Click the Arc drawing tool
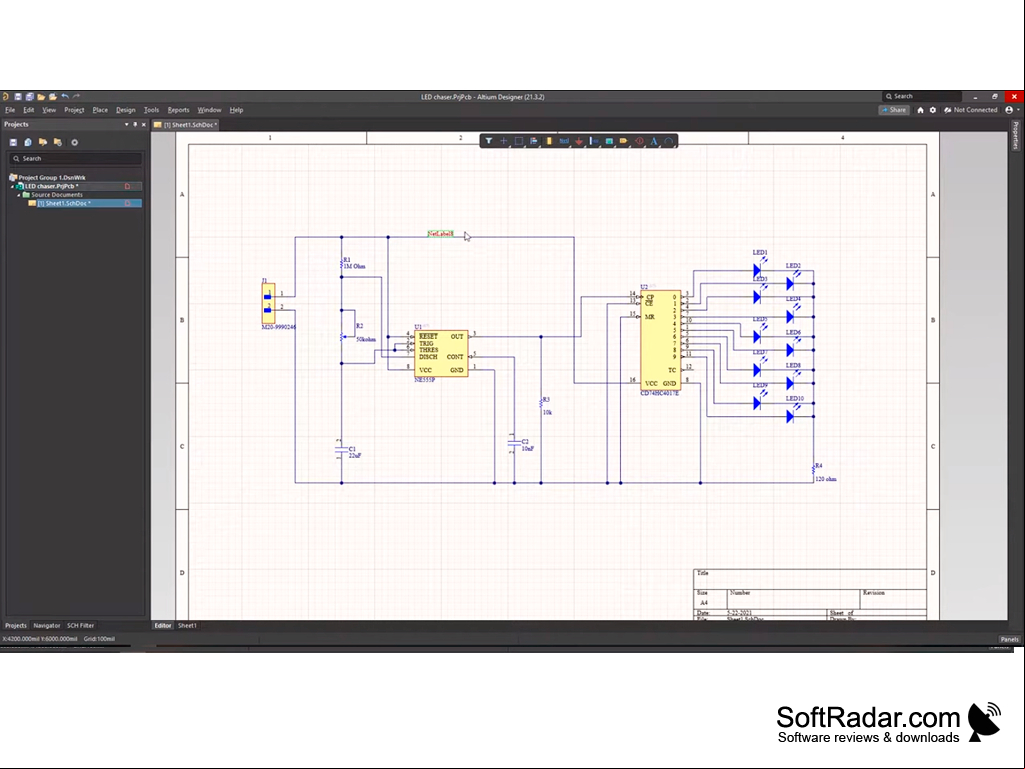Image resolution: width=1025 pixels, height=769 pixels. pyautogui.click(x=669, y=141)
